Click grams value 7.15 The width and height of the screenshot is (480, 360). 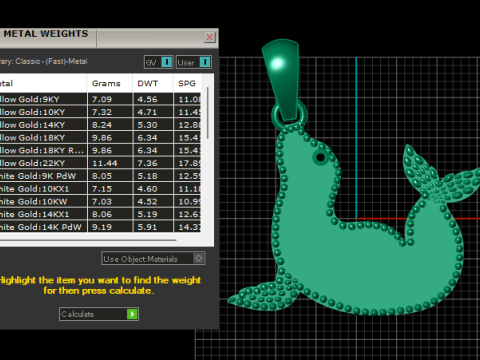tap(102, 189)
